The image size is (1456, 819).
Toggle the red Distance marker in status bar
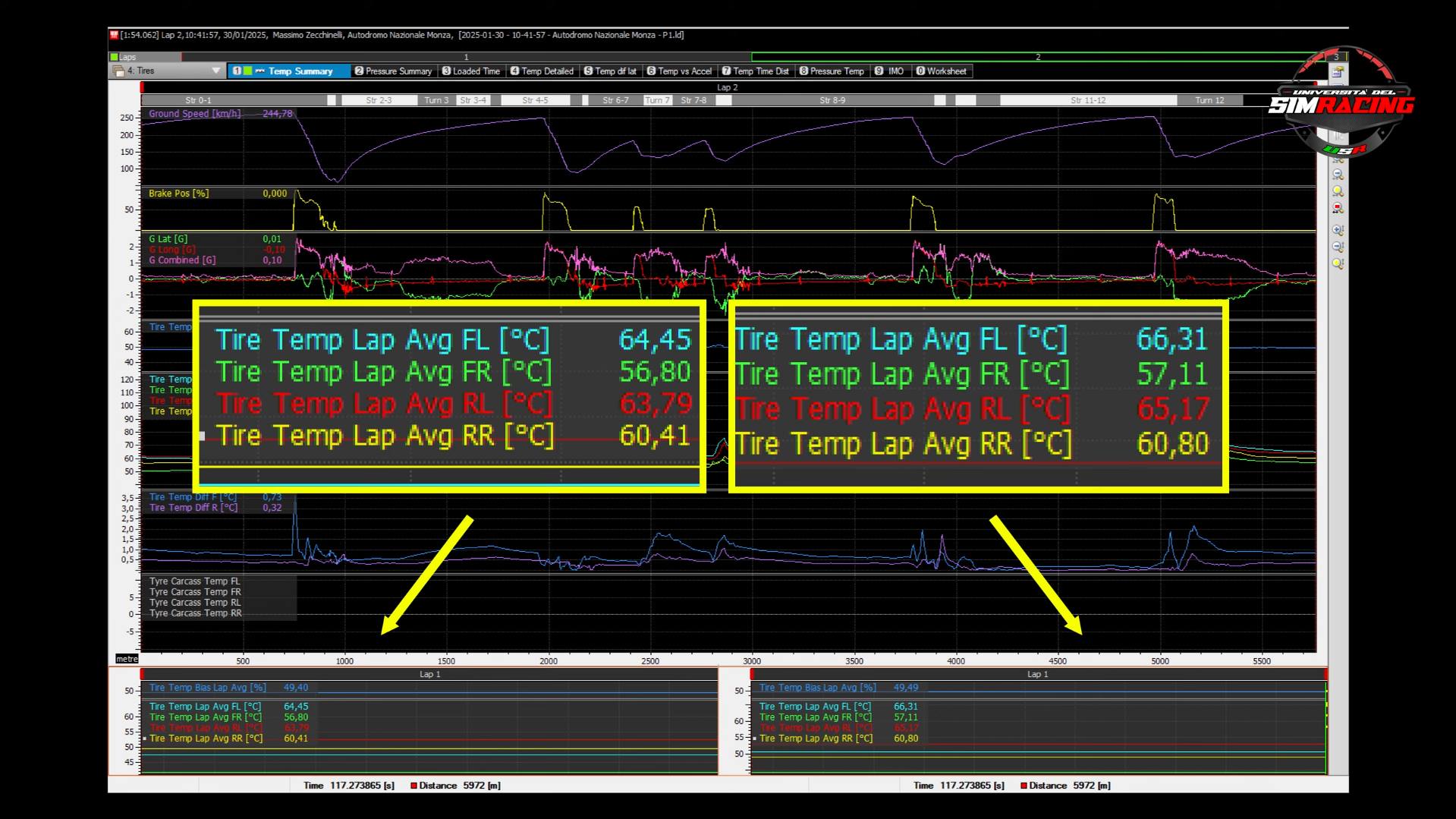pos(414,786)
